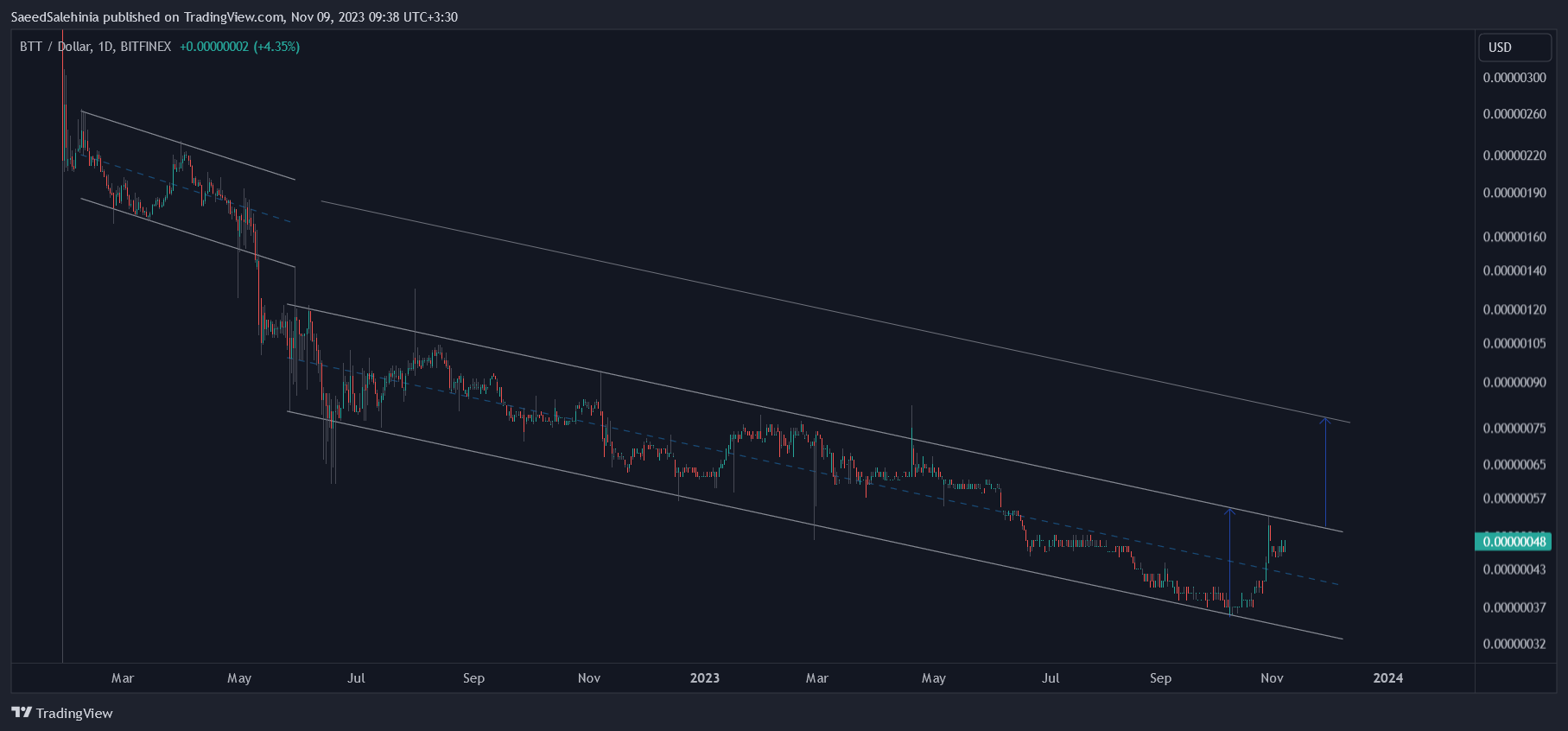1568x731 pixels.
Task: Click the 0.00000160 price axis label
Action: pyautogui.click(x=1514, y=237)
